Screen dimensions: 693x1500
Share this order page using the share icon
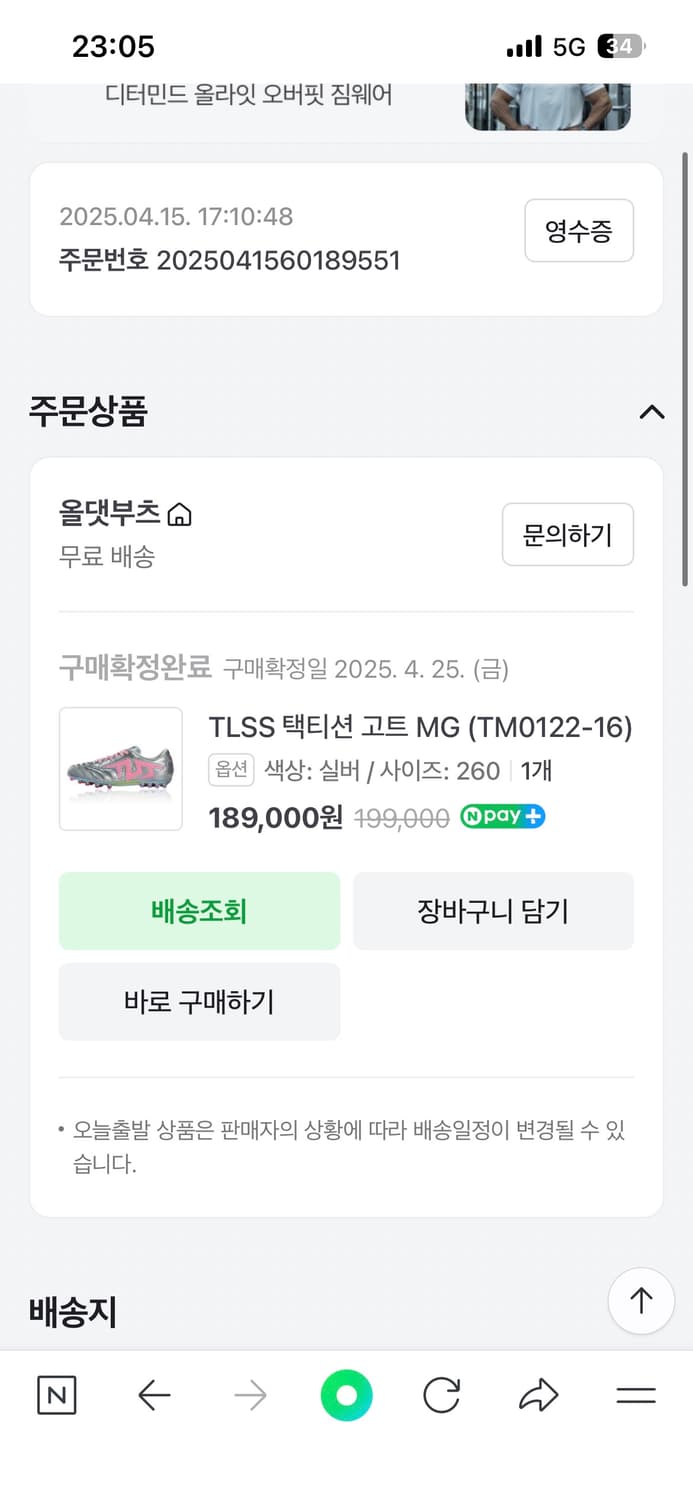[537, 1393]
